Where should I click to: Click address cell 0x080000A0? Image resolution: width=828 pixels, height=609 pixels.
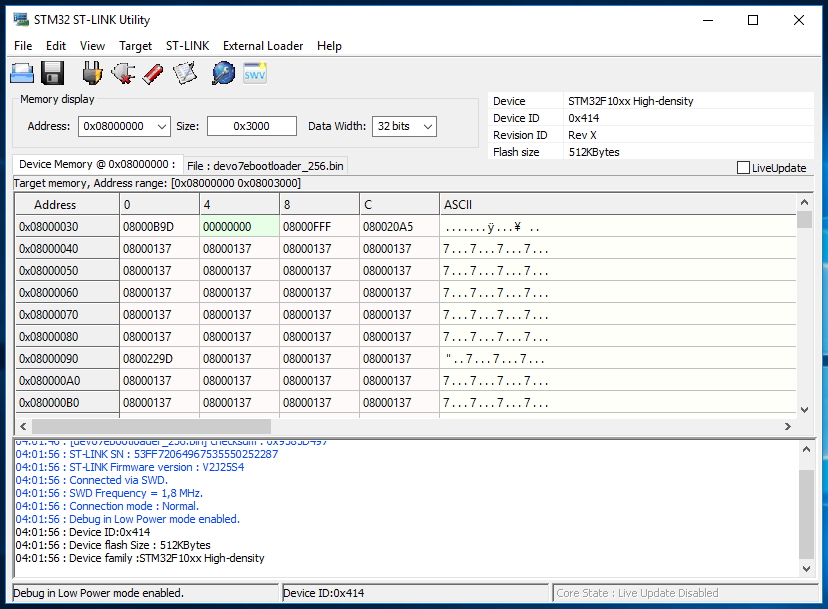67,381
